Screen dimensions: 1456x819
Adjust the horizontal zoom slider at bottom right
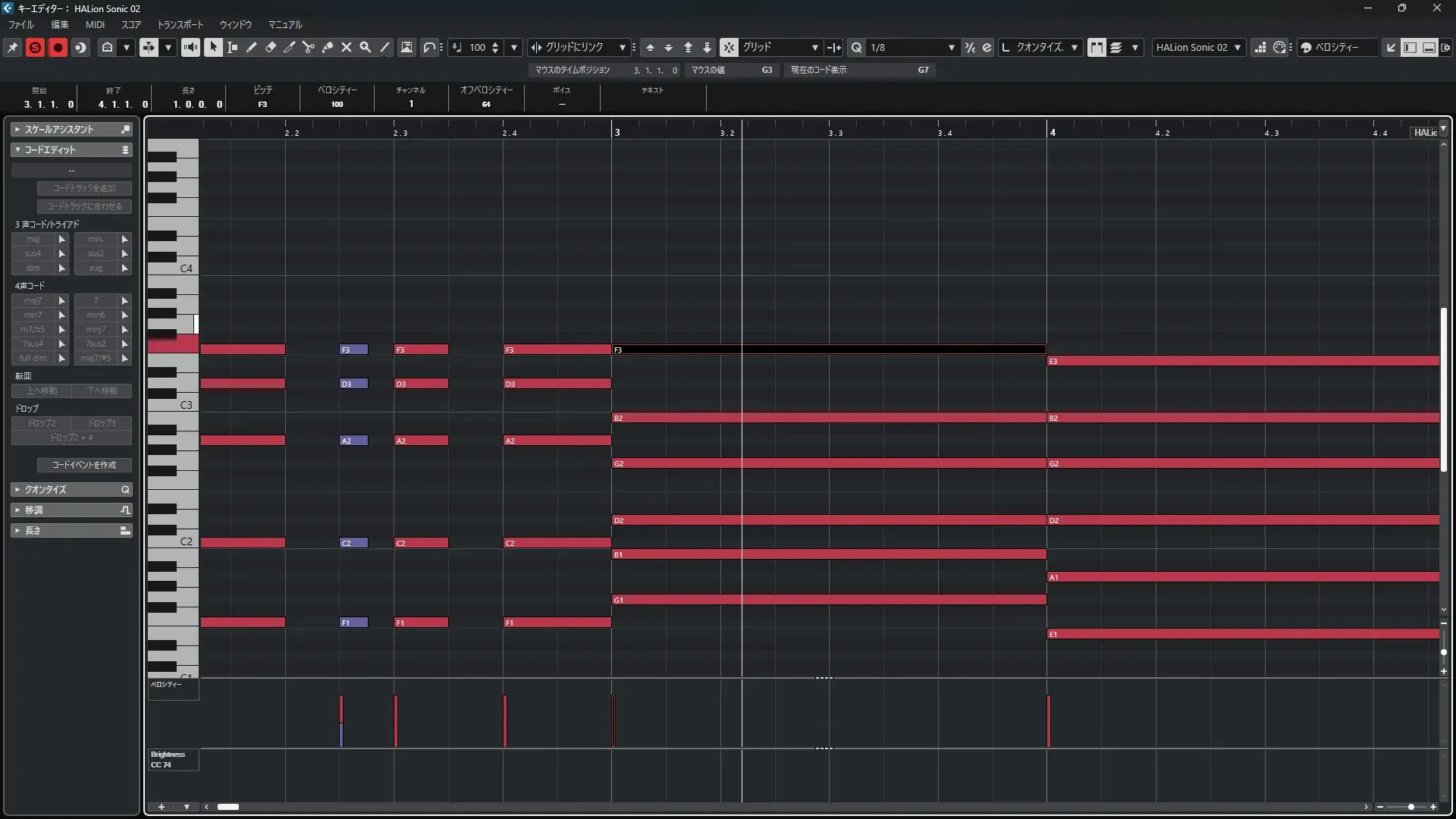(x=1410, y=807)
